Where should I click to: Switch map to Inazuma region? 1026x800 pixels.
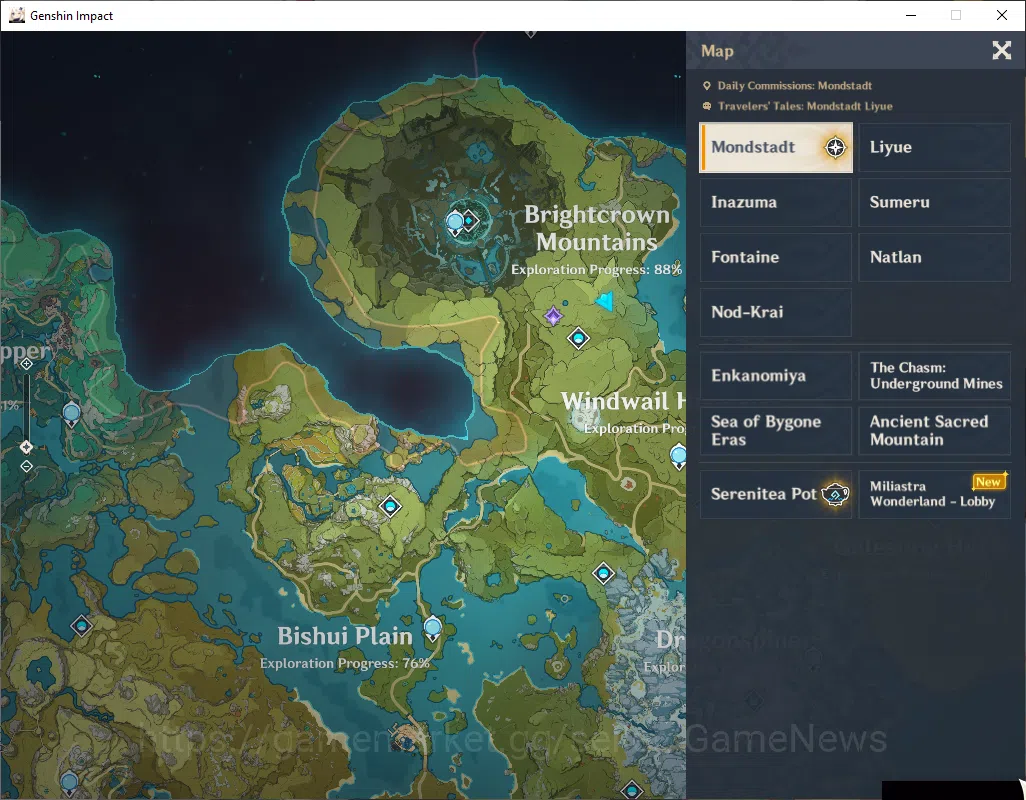click(x=775, y=202)
